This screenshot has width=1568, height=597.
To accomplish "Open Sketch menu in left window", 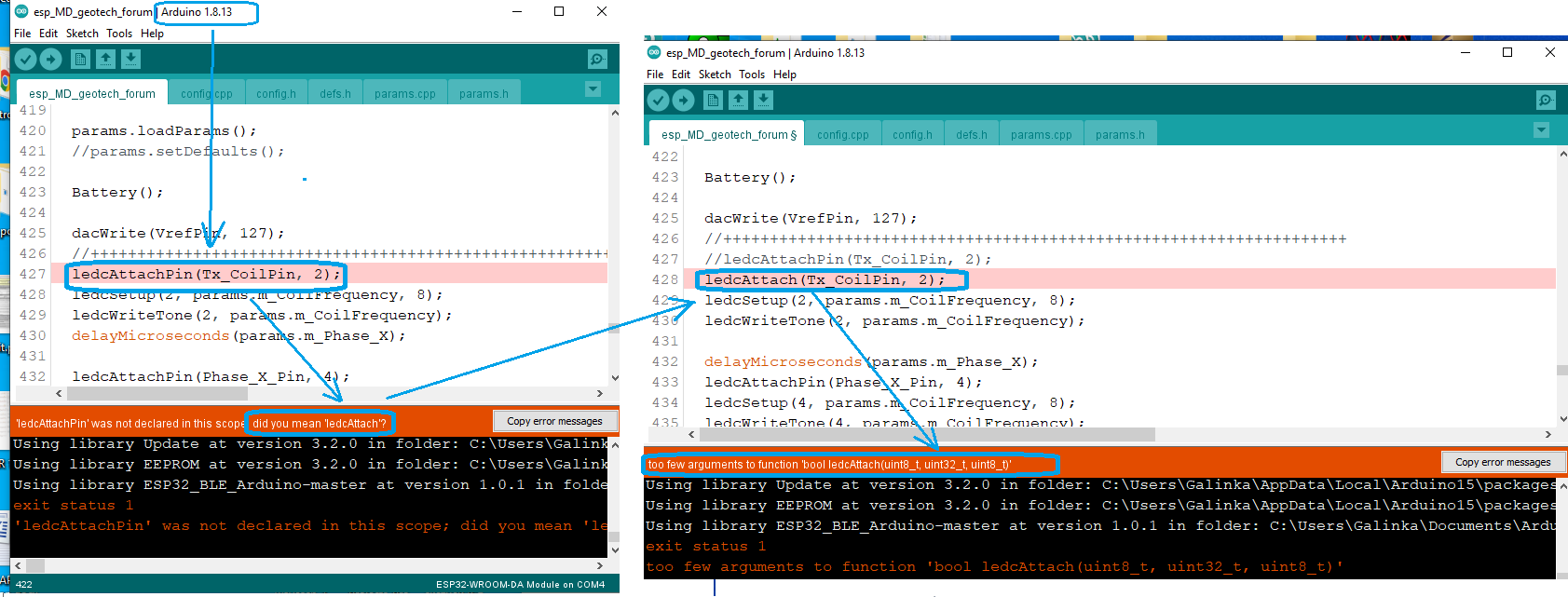I will (x=82, y=34).
